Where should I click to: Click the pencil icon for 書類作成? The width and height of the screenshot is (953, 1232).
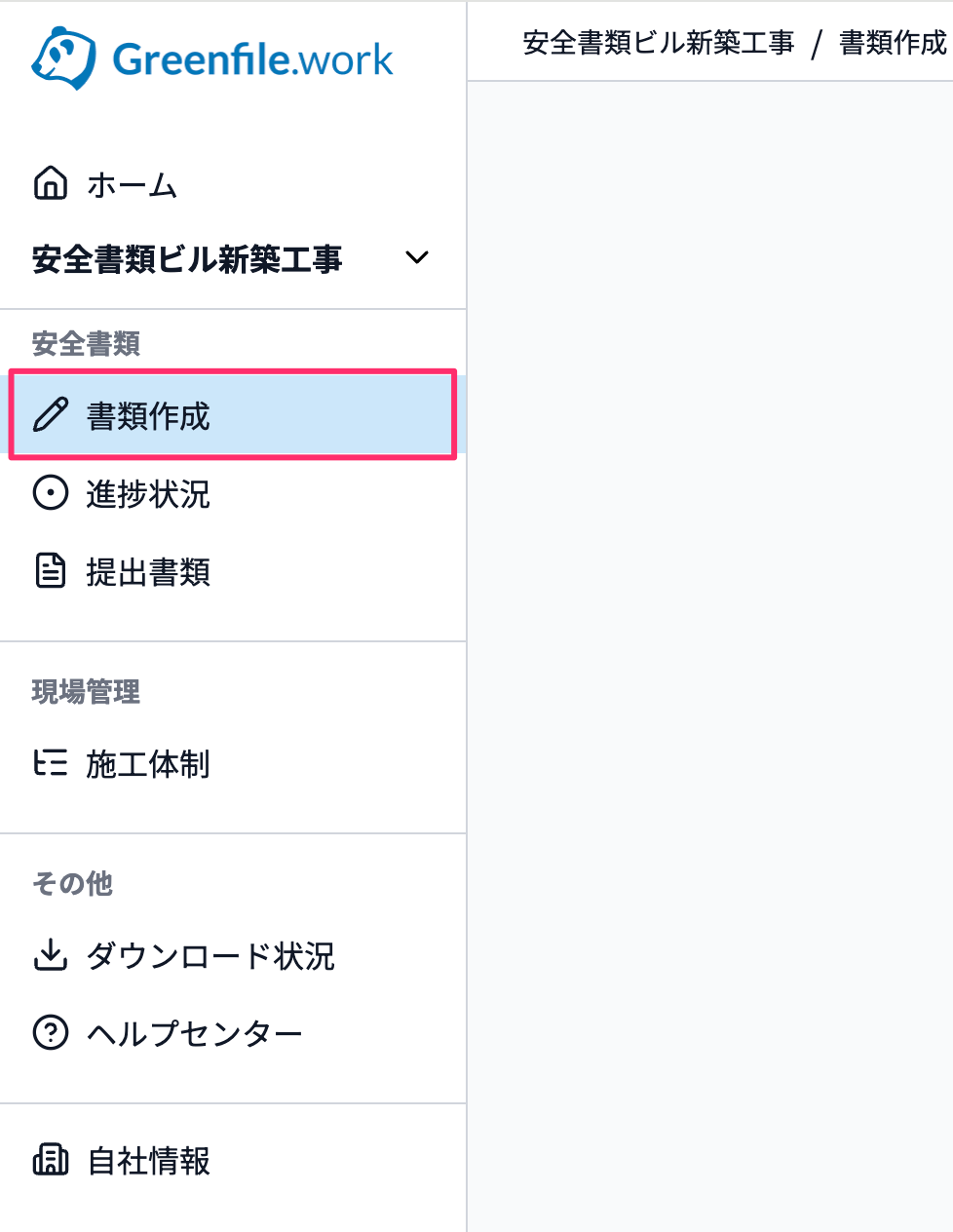[x=51, y=414]
